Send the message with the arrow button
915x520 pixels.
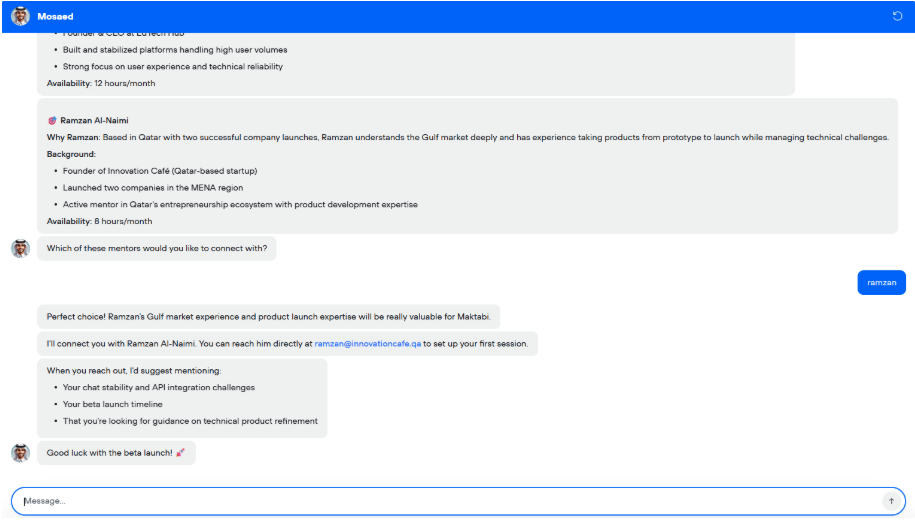click(891, 501)
